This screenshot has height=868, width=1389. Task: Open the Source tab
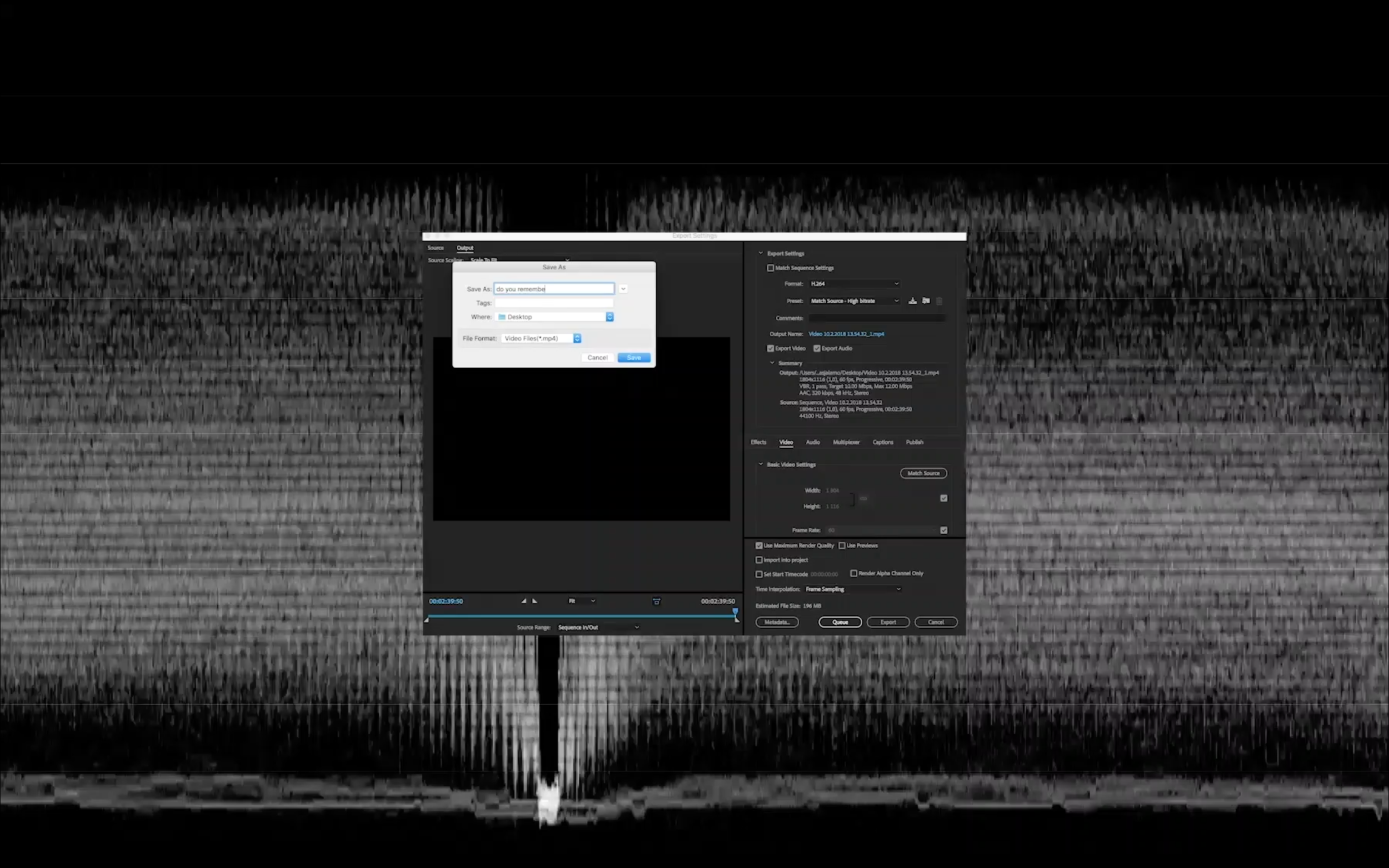pyautogui.click(x=435, y=248)
